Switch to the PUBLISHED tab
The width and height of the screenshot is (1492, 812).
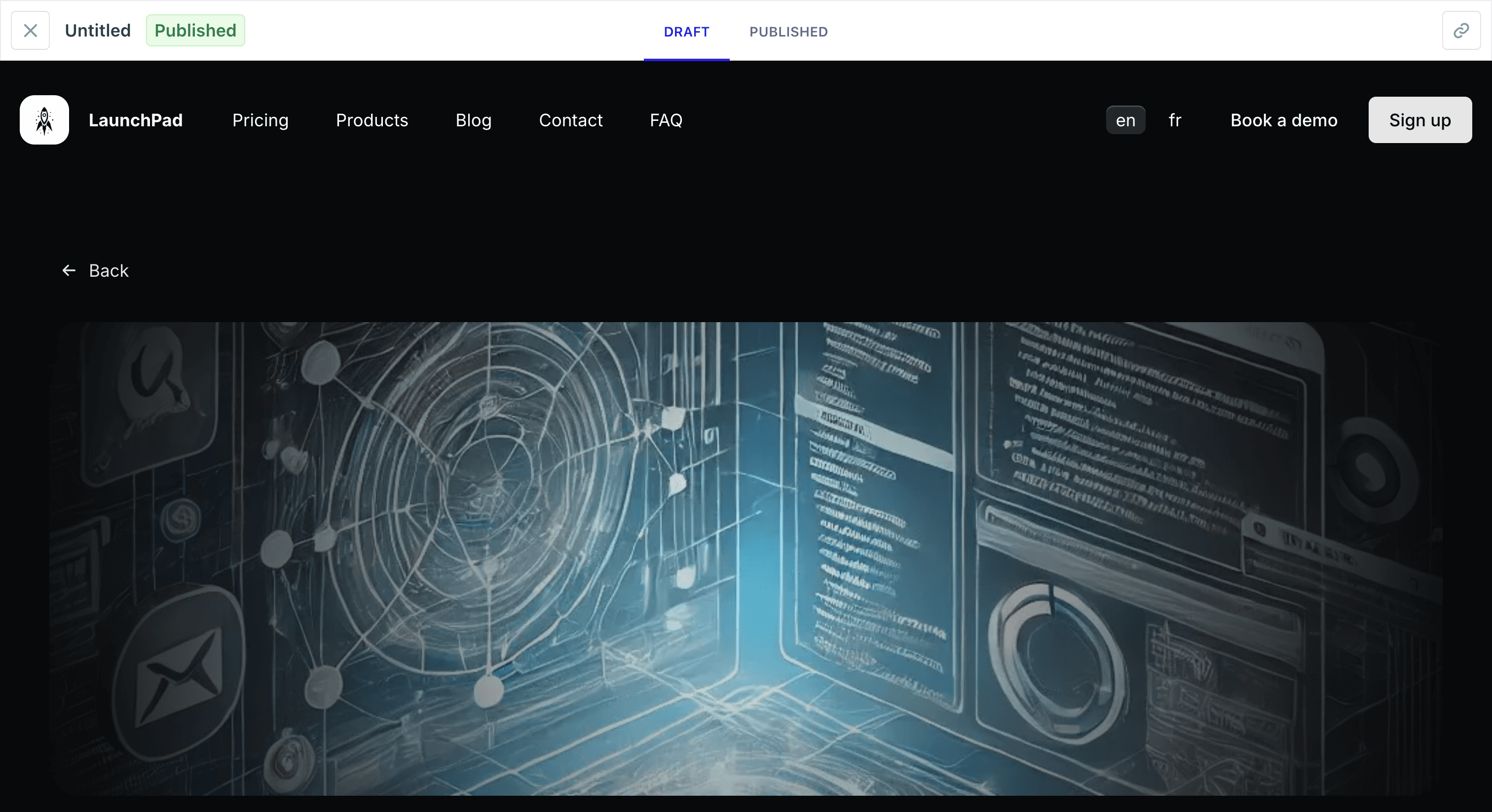point(788,32)
